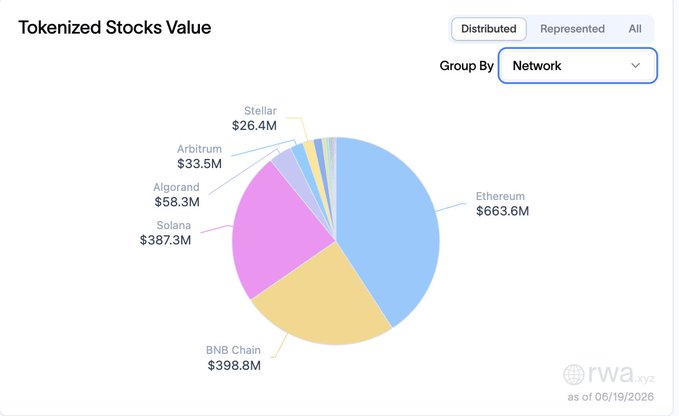Select the Distributed tab
The width and height of the screenshot is (679, 416).
pos(488,29)
